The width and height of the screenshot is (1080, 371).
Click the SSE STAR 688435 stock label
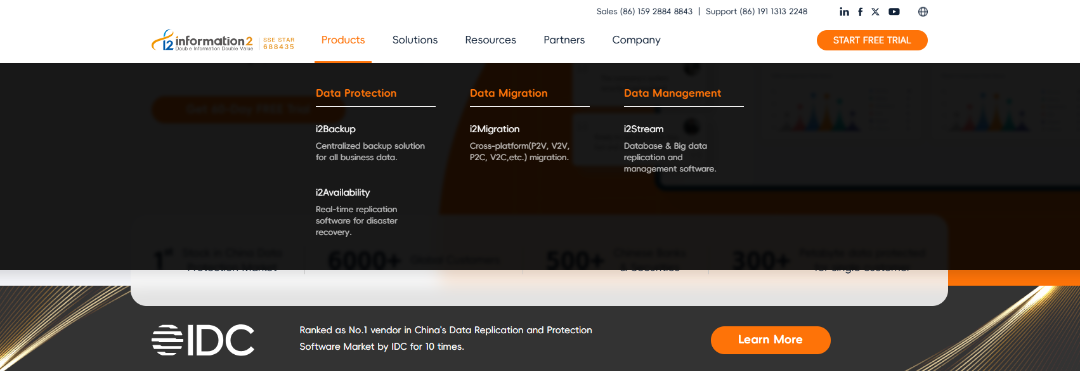coord(279,43)
